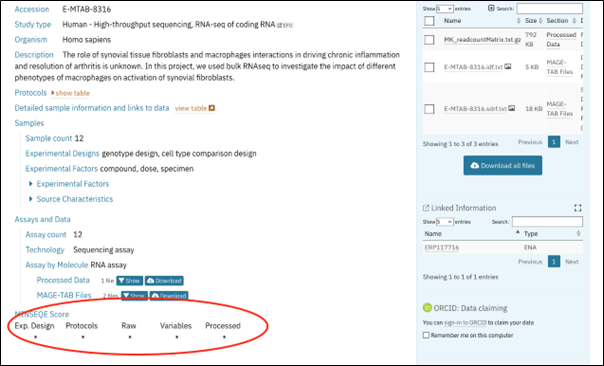604x366 pixels.
Task: Click the Linked Information external link icon
Action: pos(426,208)
